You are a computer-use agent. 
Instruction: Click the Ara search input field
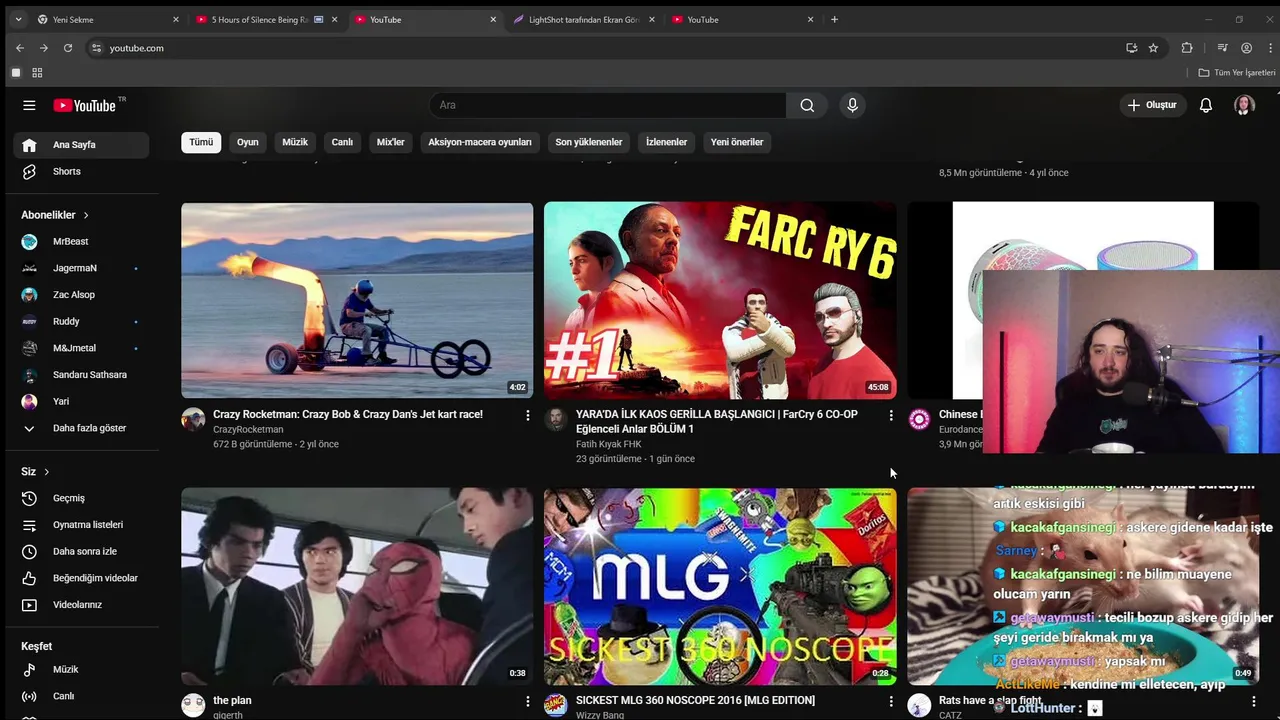pos(608,105)
